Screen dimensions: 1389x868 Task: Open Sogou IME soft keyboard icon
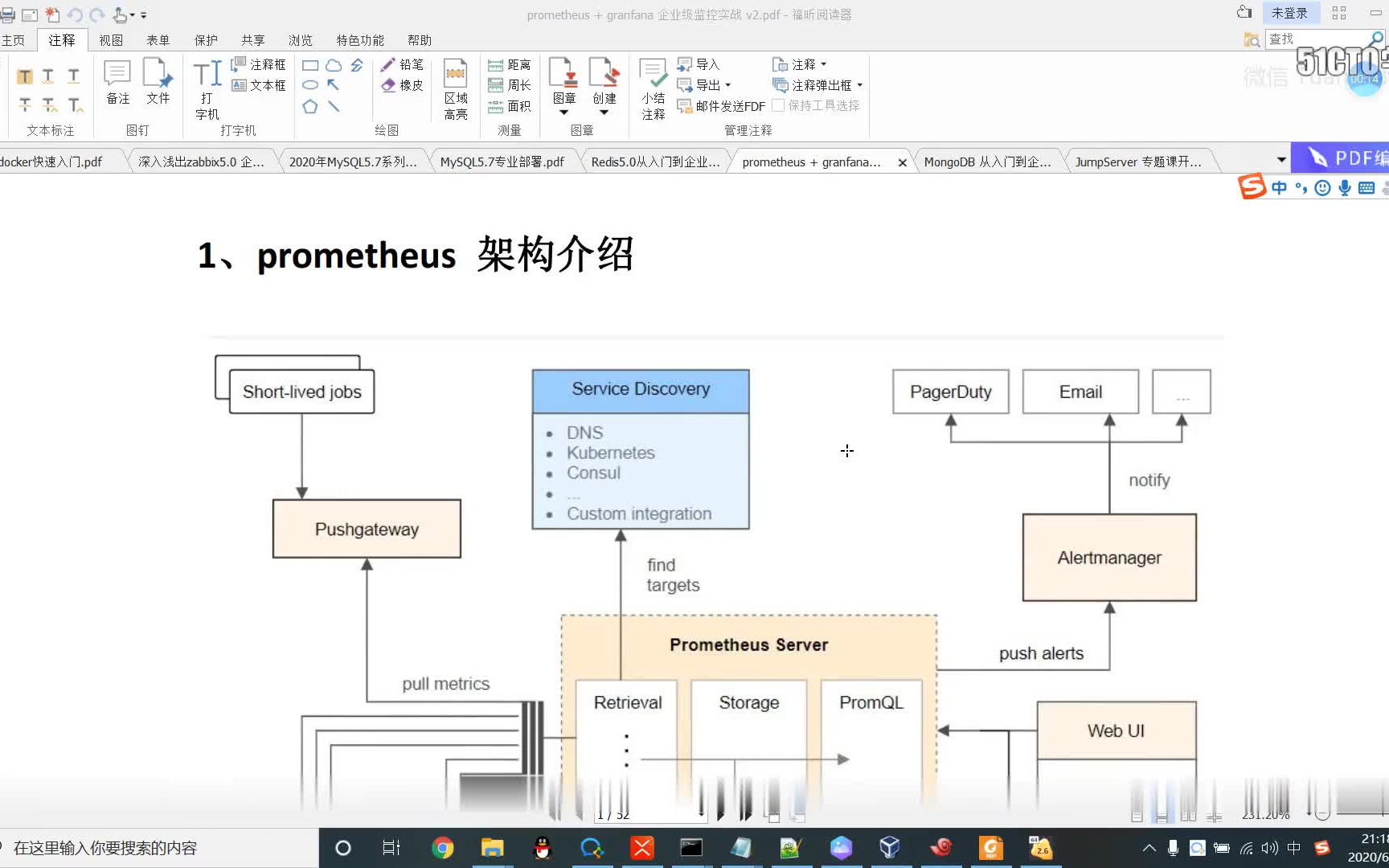coord(1366,188)
